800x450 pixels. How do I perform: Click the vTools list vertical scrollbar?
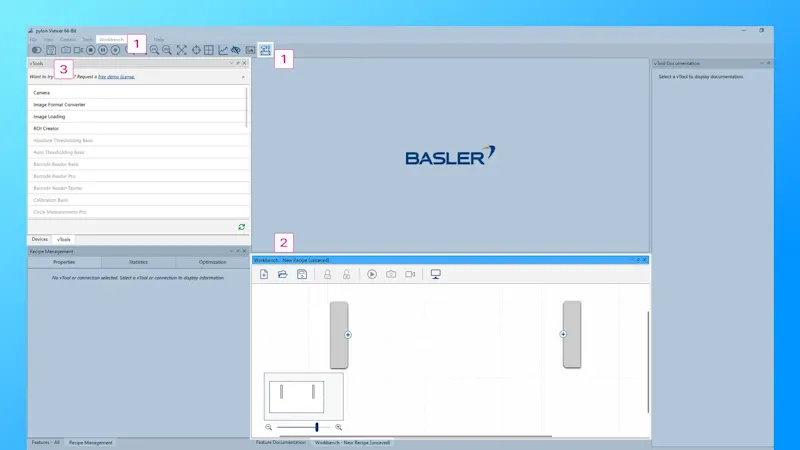click(x=247, y=108)
